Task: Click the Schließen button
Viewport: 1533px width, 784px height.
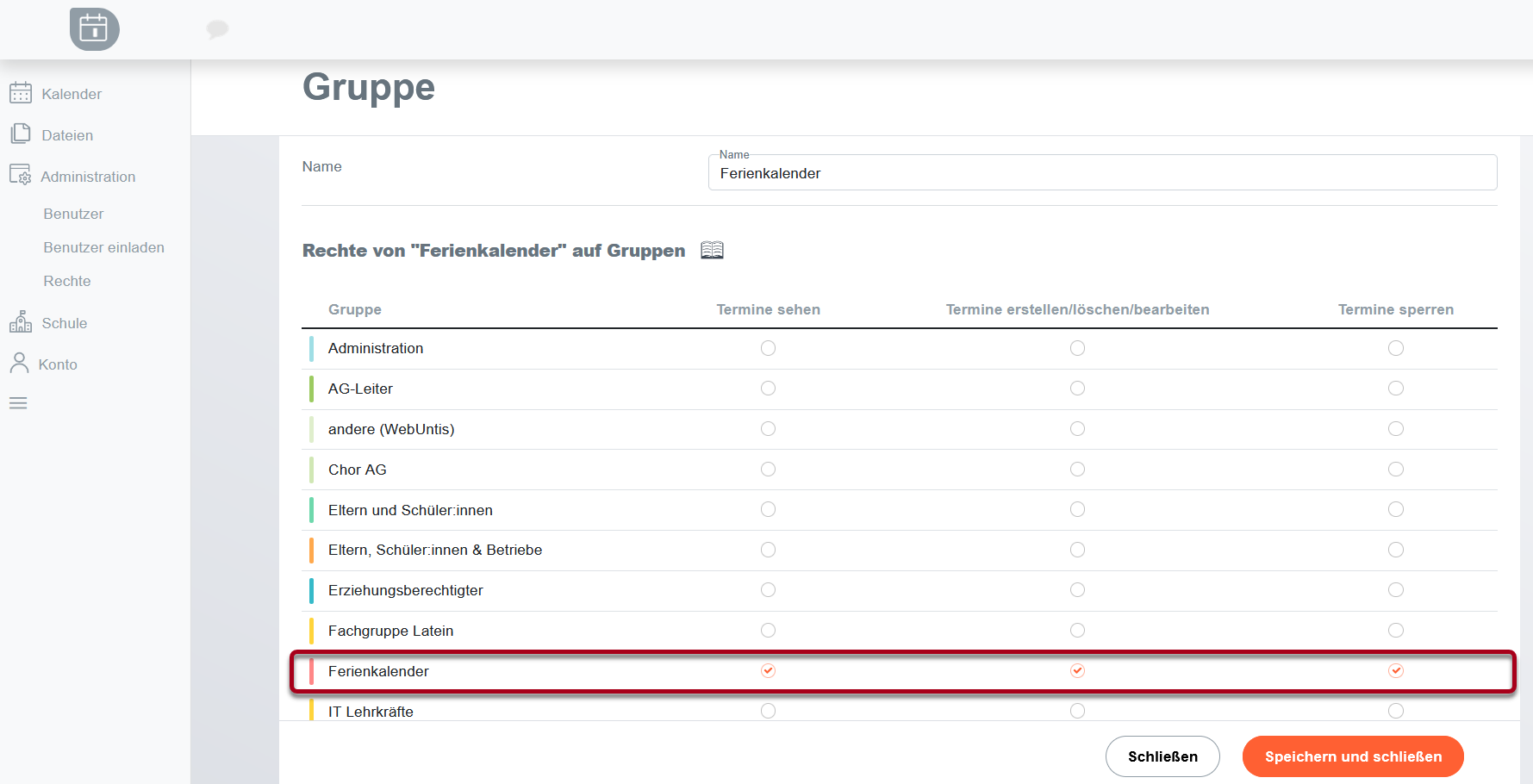Action: click(1162, 756)
